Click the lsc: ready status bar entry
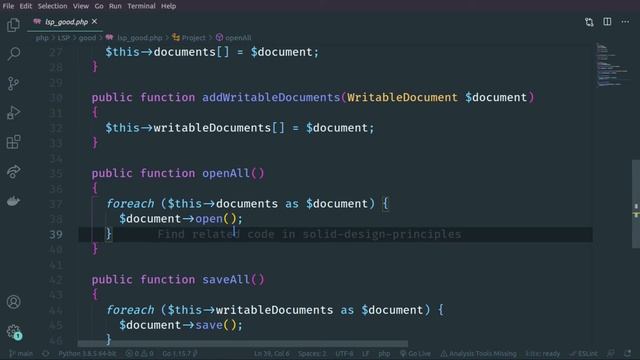Screen dimensions: 640x360 point(543,353)
